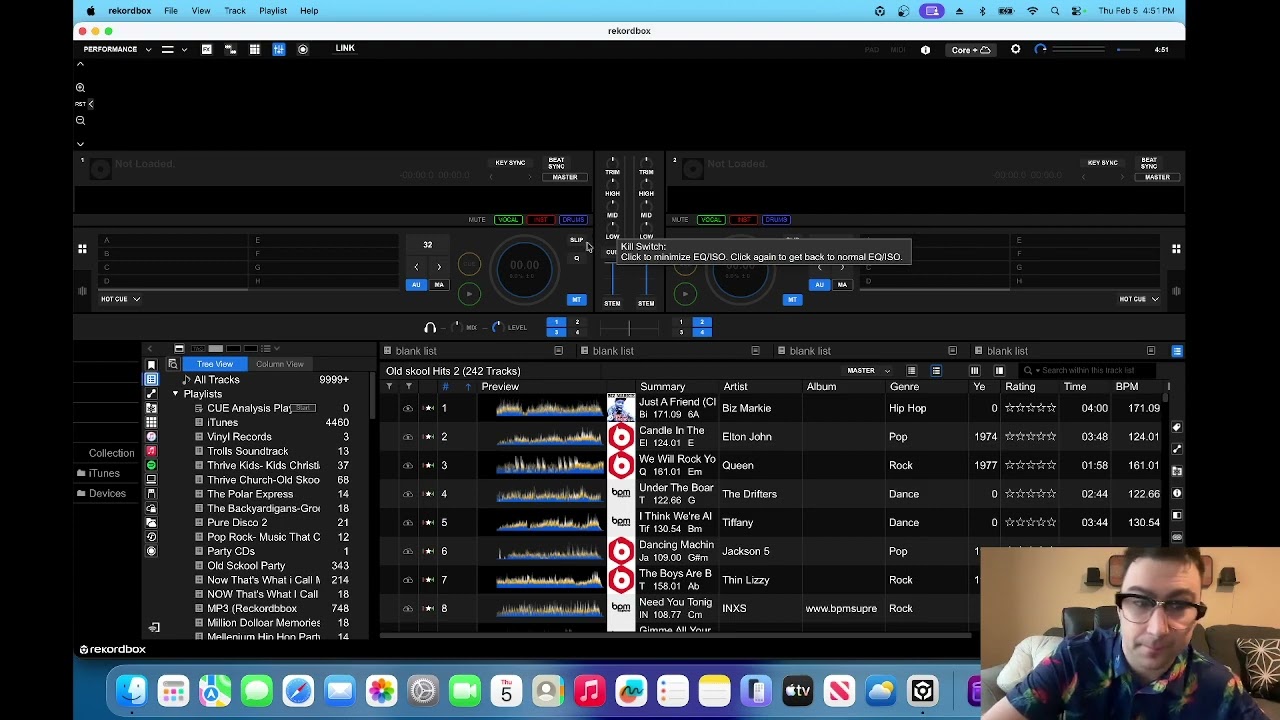Click the CUE button on deck 1
The height and width of the screenshot is (720, 1280).
pos(469,265)
